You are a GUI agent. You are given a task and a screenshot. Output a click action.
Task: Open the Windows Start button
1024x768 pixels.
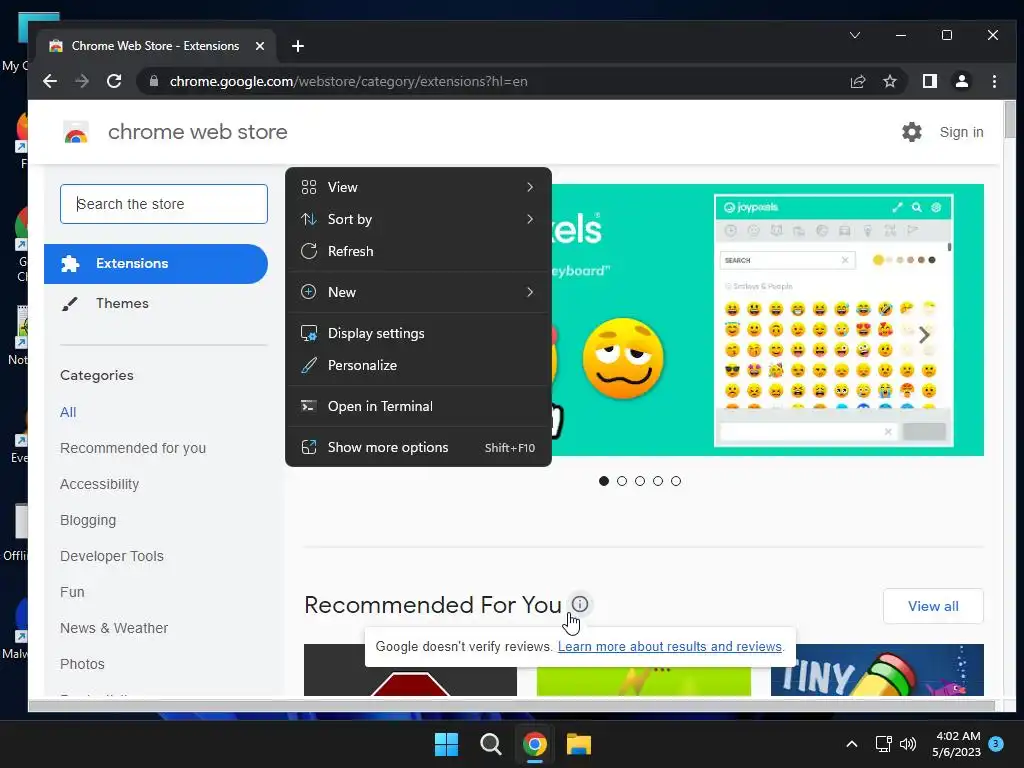point(447,744)
